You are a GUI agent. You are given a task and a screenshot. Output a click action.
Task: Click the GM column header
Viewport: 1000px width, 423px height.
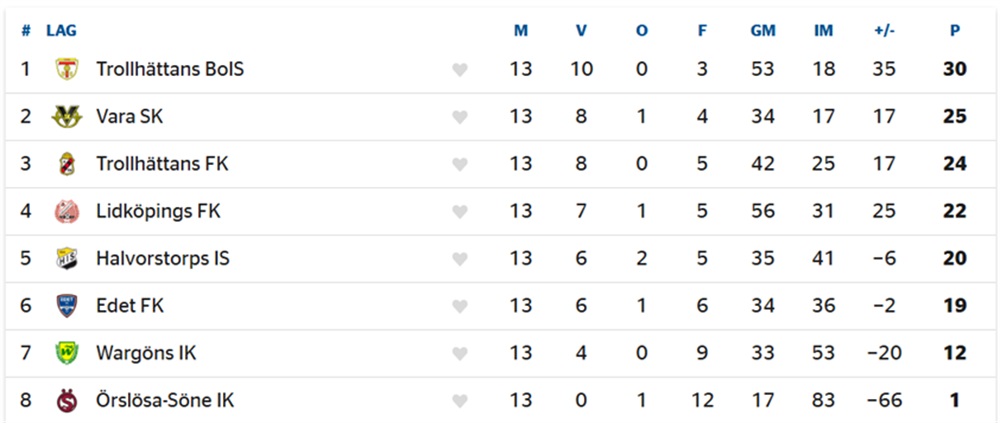tap(763, 31)
